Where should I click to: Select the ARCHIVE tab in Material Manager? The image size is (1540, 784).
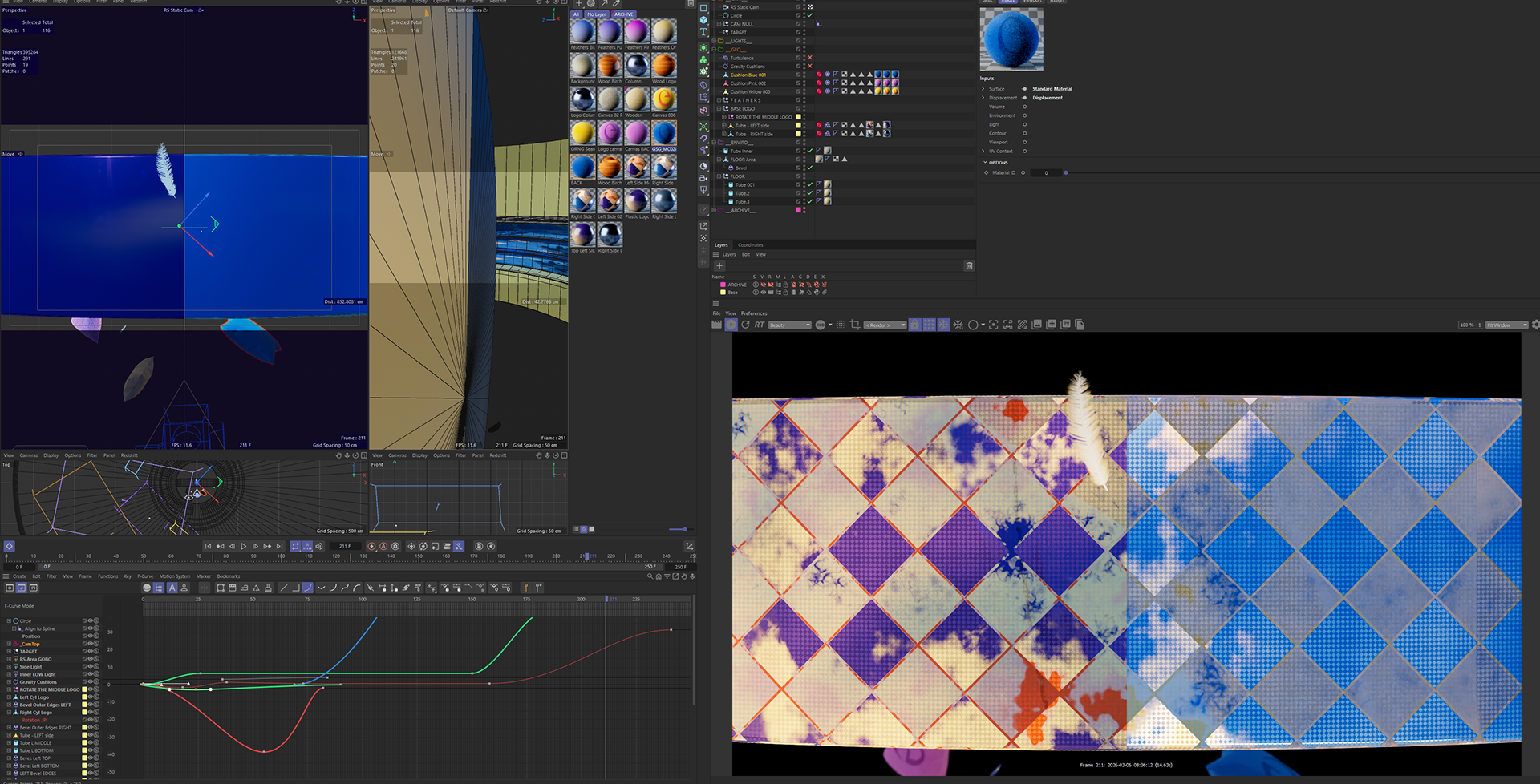pos(624,14)
